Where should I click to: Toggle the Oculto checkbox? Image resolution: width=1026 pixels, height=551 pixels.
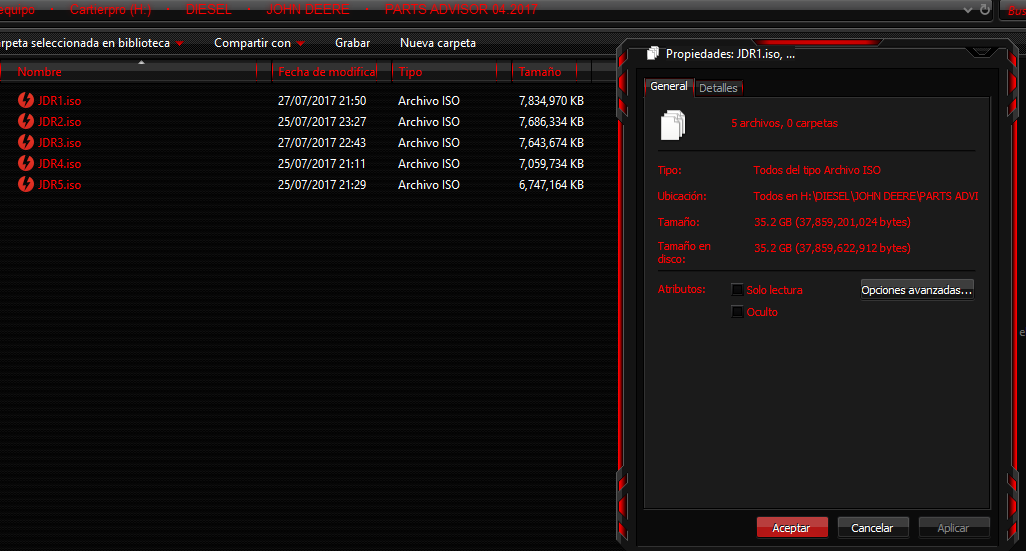(x=737, y=311)
